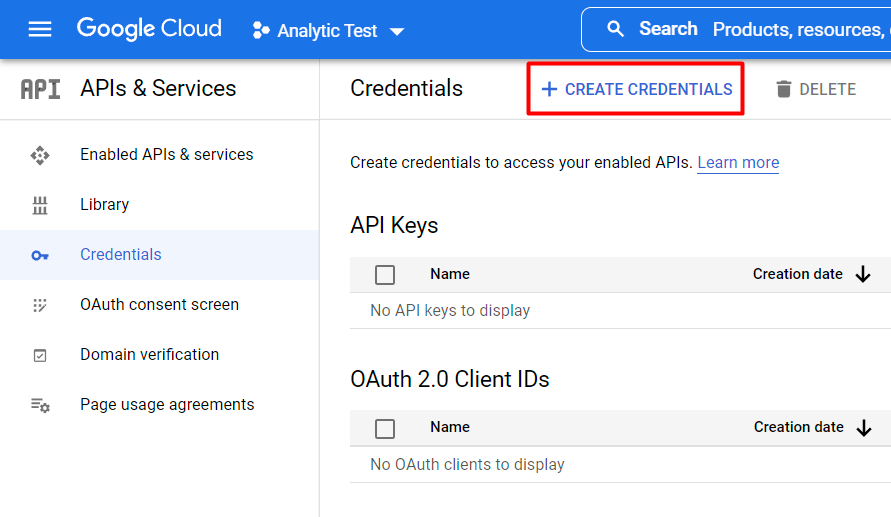Click the key icon for Credentials
The height and width of the screenshot is (517, 891).
coord(40,255)
